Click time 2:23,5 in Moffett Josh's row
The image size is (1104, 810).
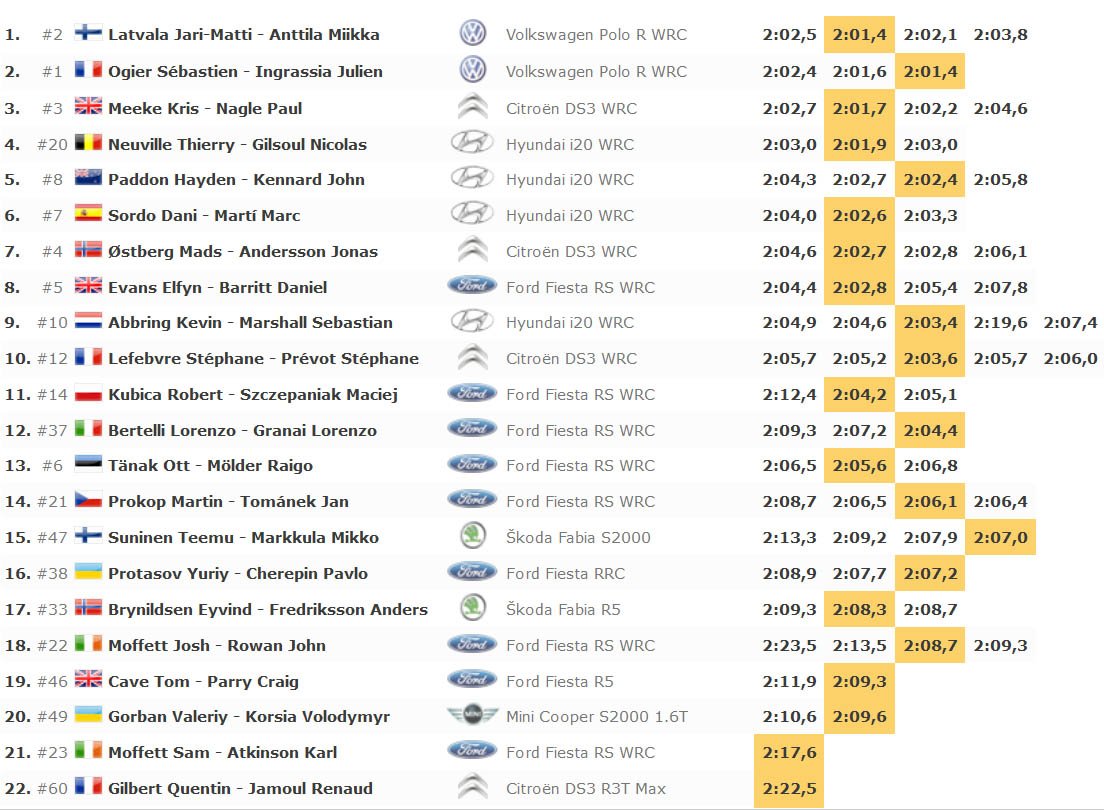[x=789, y=645]
